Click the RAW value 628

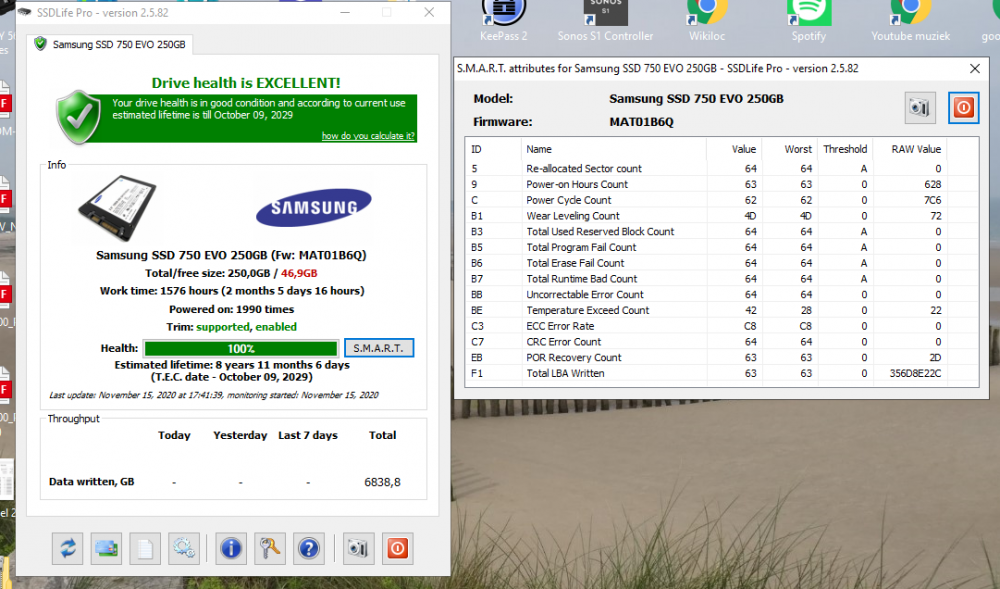(932, 184)
